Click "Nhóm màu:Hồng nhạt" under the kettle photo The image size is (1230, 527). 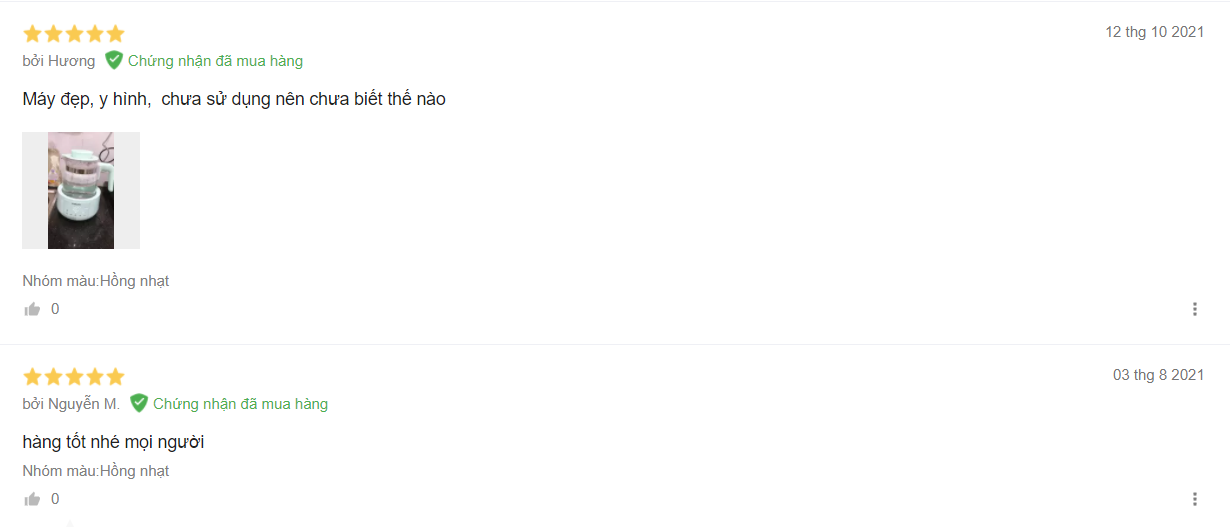click(96, 281)
